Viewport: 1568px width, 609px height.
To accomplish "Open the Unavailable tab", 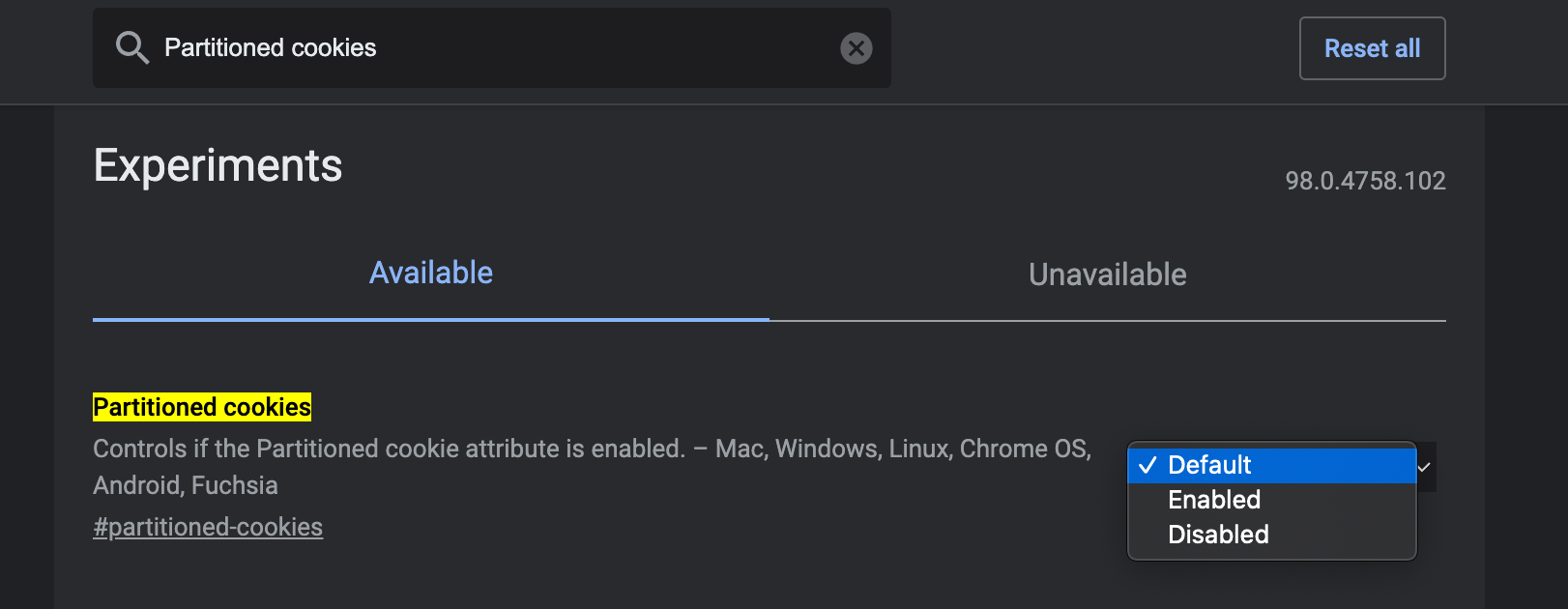I will (1107, 275).
